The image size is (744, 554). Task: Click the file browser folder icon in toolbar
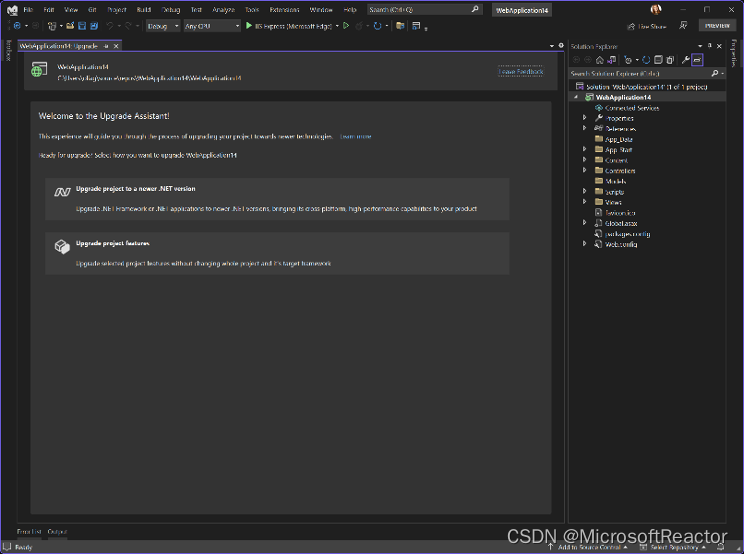click(x=400, y=26)
